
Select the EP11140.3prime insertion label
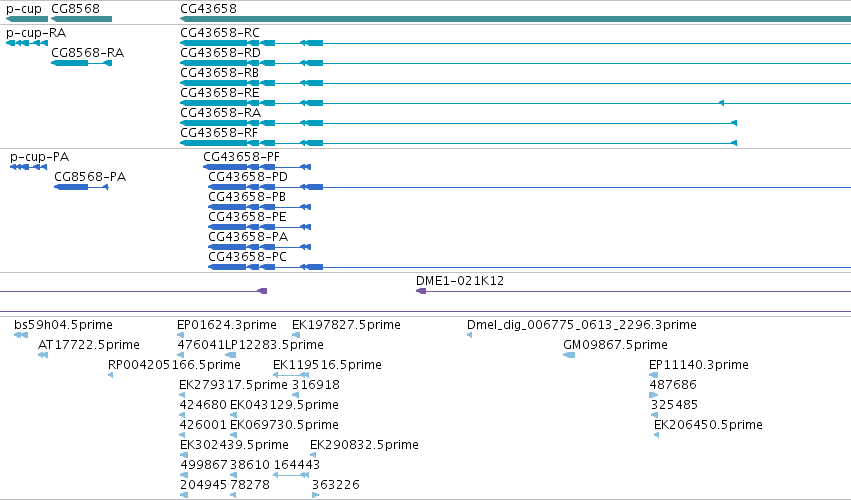coord(699,365)
